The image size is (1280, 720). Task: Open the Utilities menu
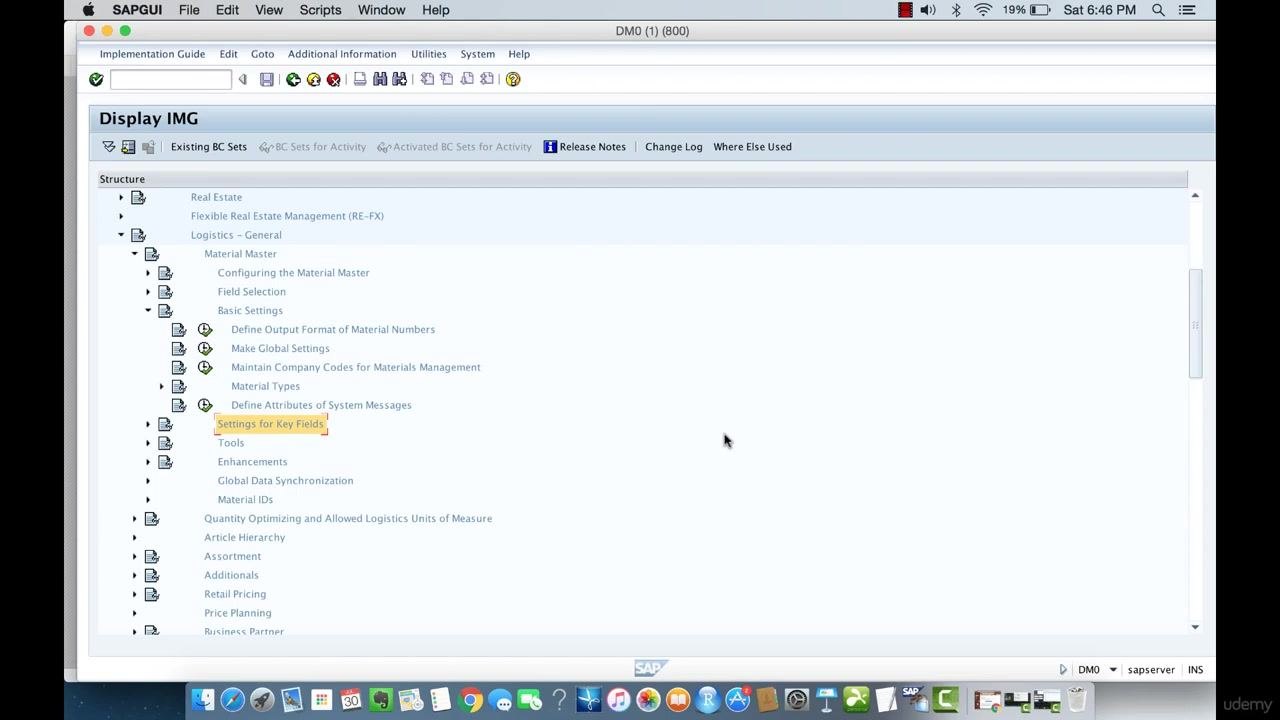click(x=428, y=54)
